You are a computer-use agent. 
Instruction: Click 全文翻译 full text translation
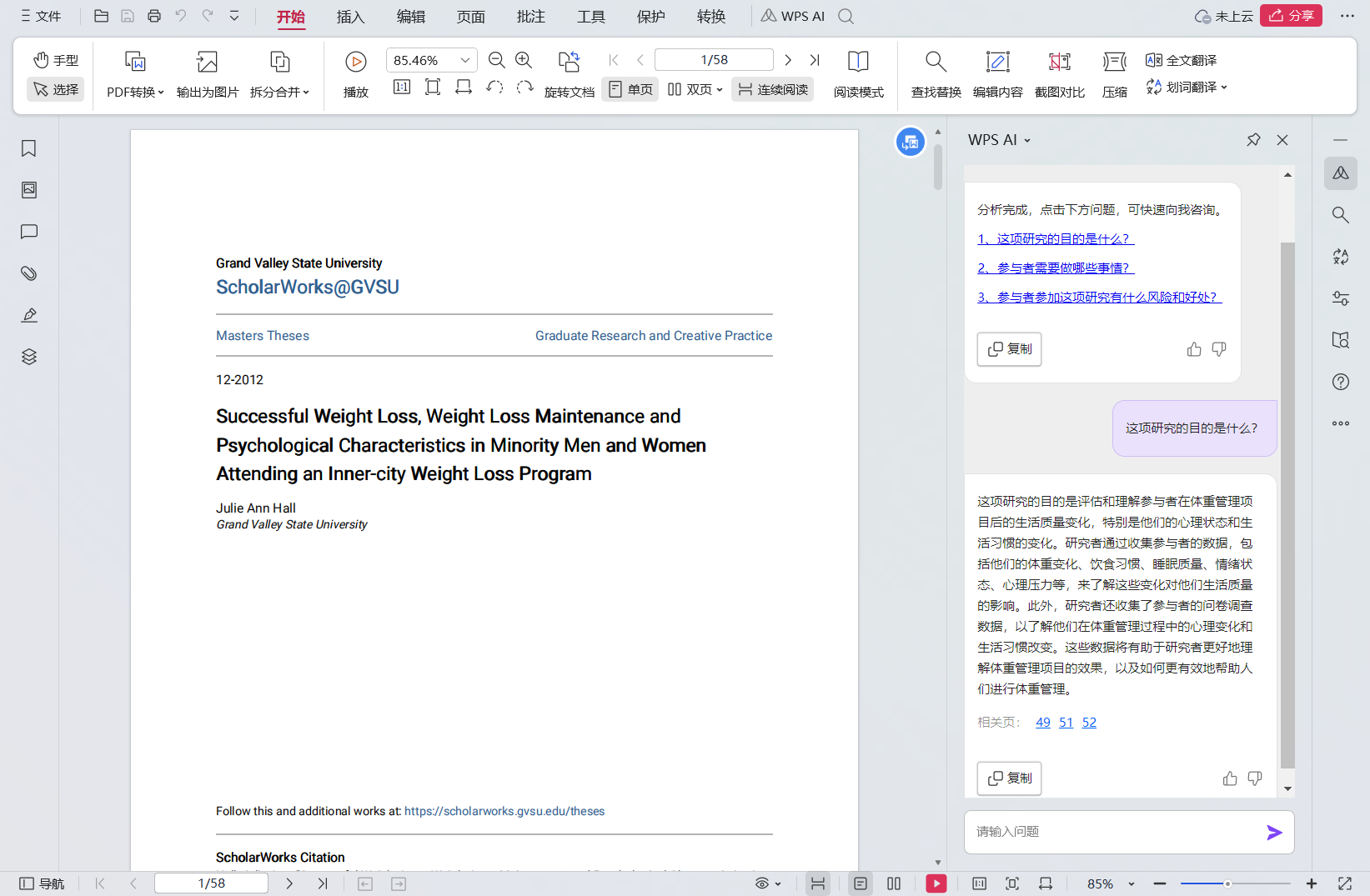(1182, 60)
